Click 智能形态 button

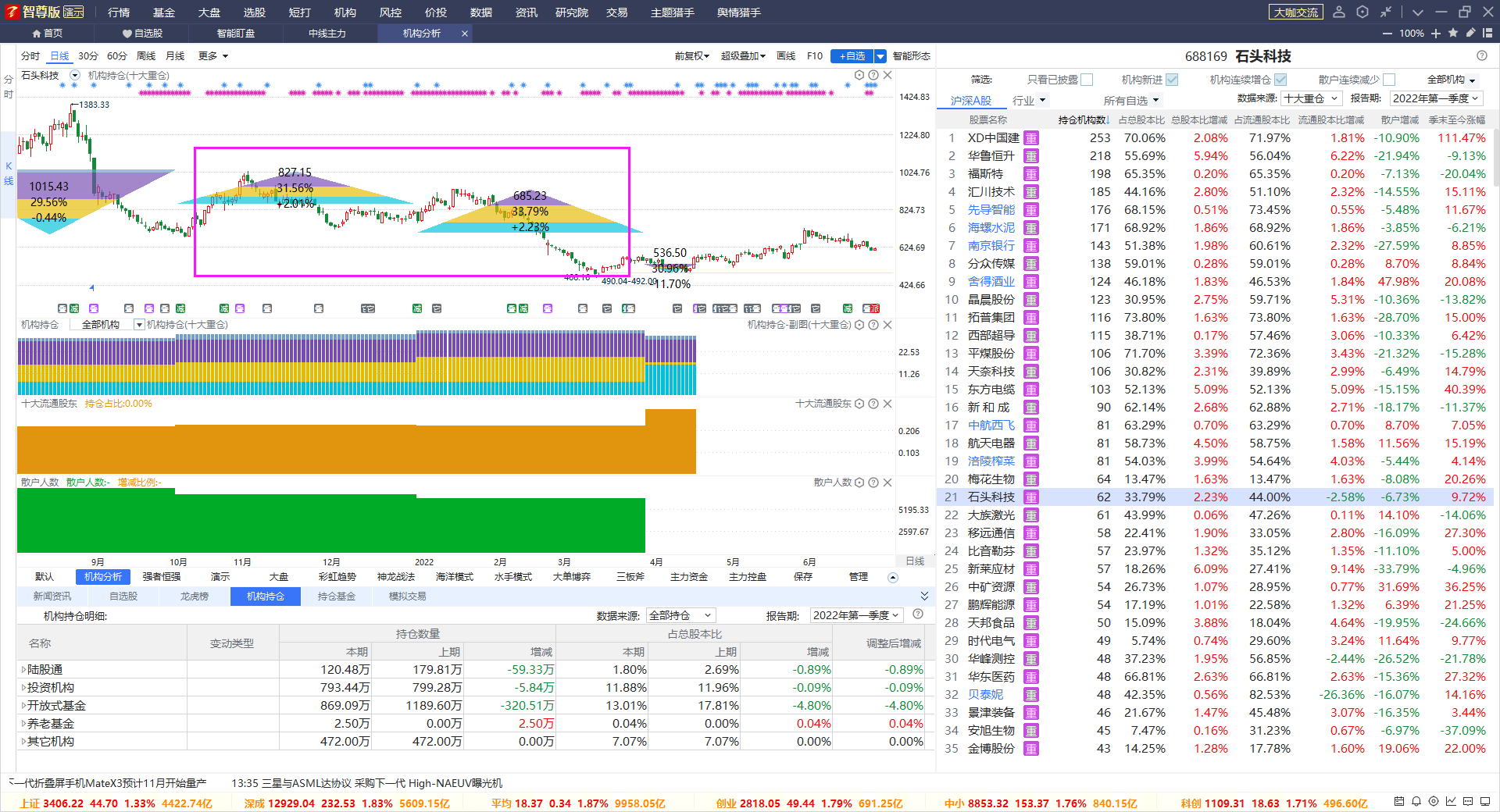912,55
